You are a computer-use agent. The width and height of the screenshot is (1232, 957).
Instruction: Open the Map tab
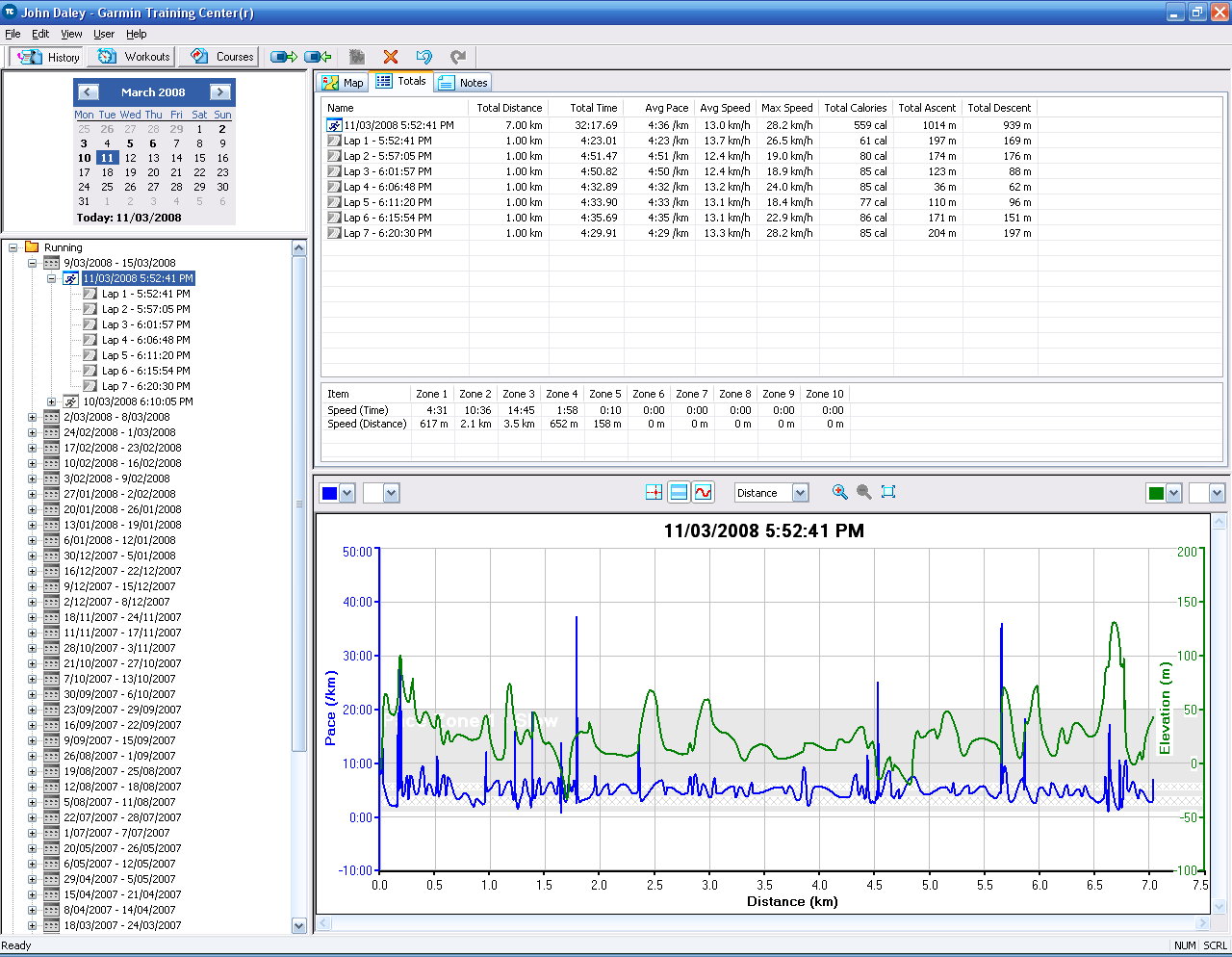tap(344, 83)
